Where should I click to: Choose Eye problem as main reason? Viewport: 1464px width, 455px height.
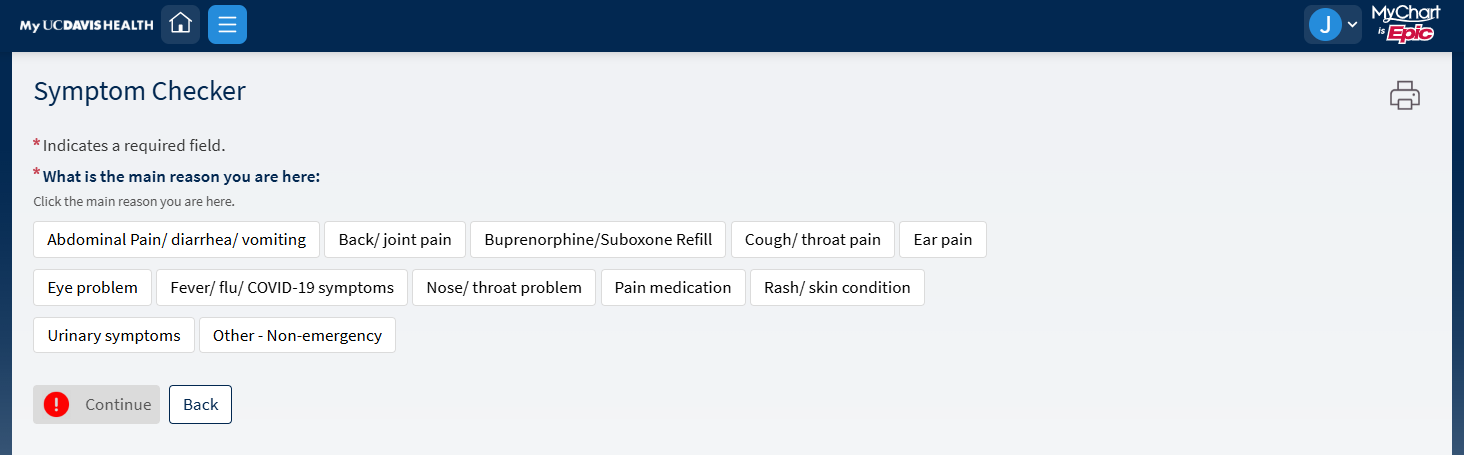[92, 288]
